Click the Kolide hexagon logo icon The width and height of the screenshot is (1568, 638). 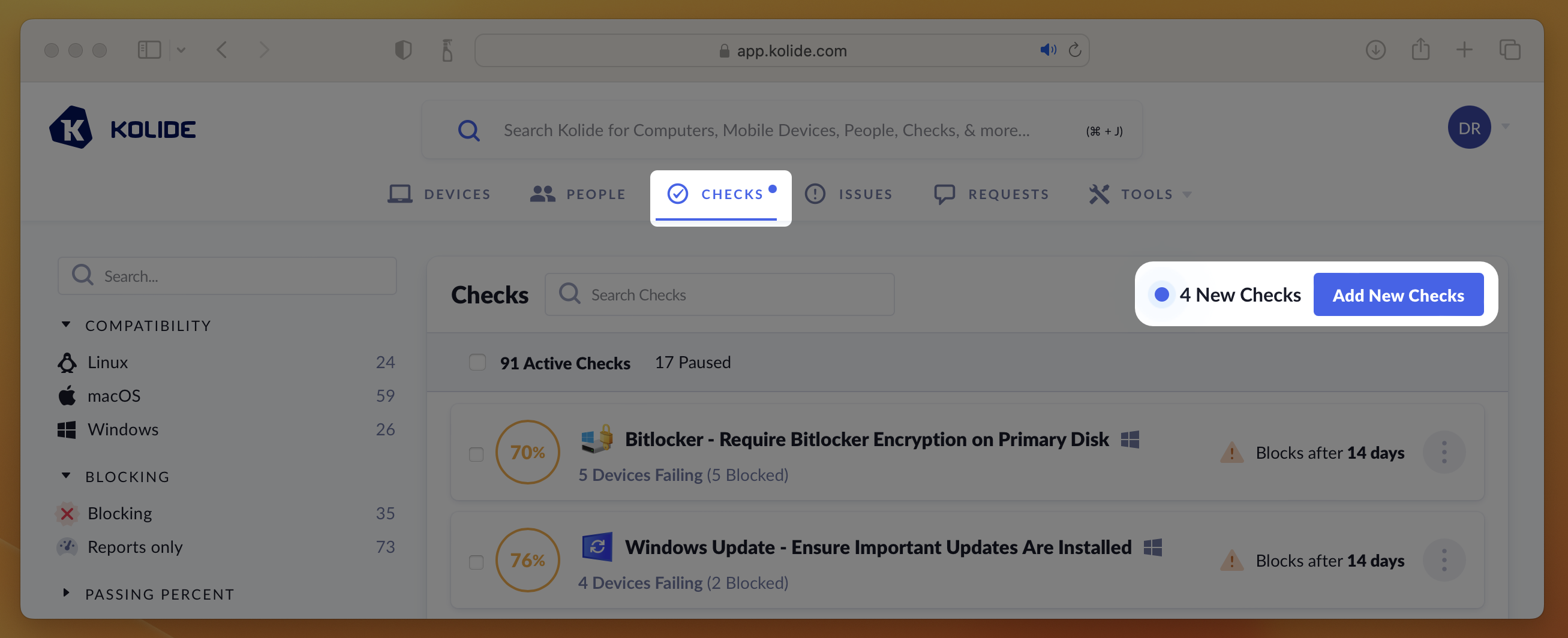(x=71, y=128)
